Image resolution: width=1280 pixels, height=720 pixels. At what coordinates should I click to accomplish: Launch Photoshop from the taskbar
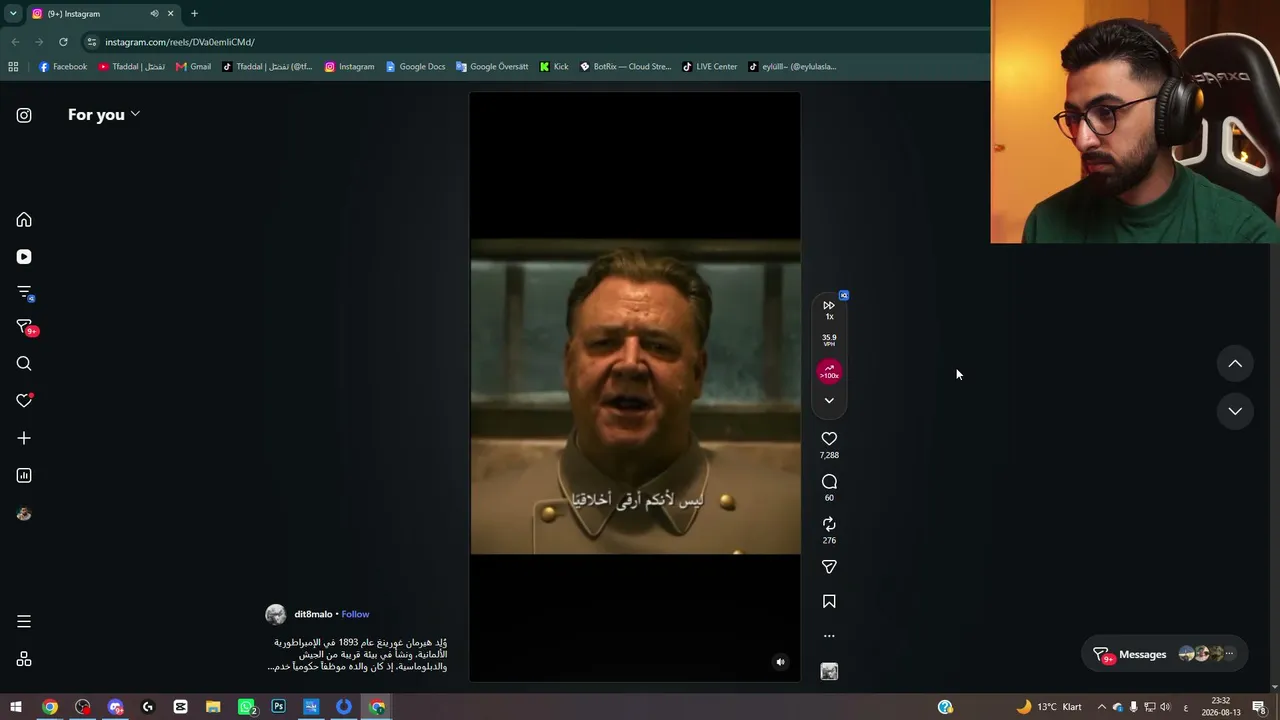click(x=279, y=707)
